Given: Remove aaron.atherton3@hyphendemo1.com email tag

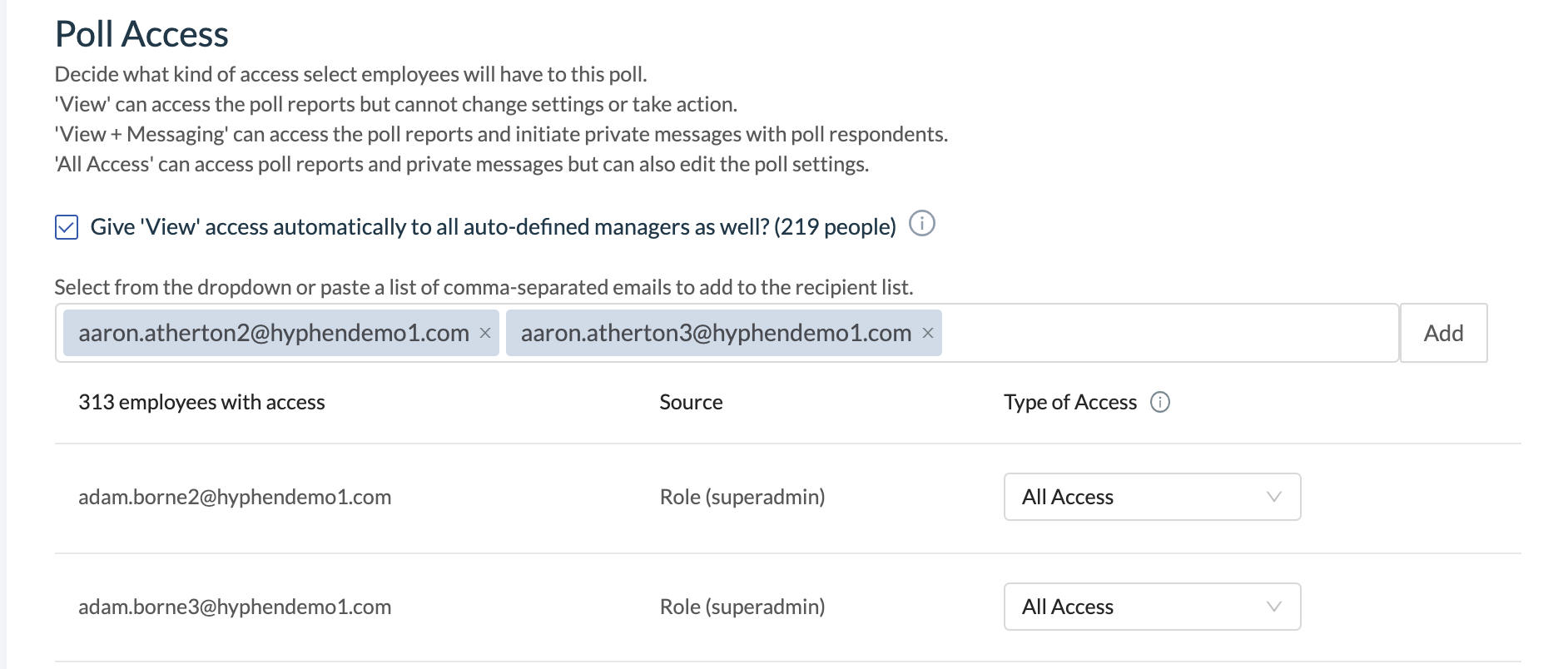Looking at the screenshot, I should pos(927,334).
